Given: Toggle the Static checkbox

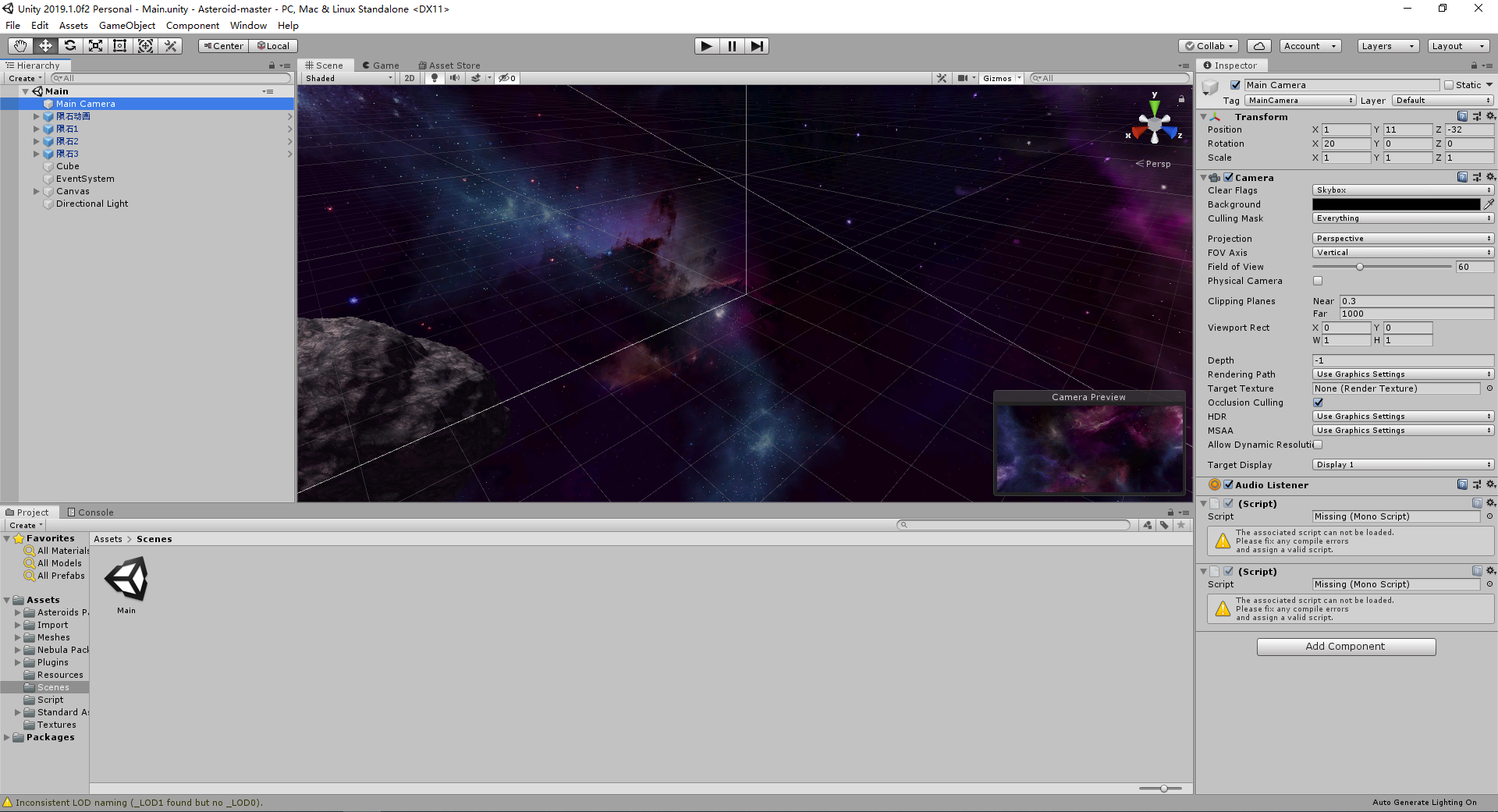Looking at the screenshot, I should (1449, 85).
